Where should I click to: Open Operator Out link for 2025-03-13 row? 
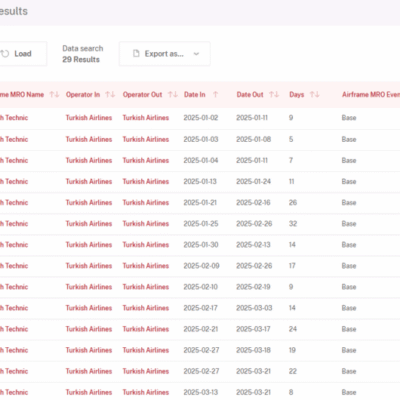coord(146,392)
